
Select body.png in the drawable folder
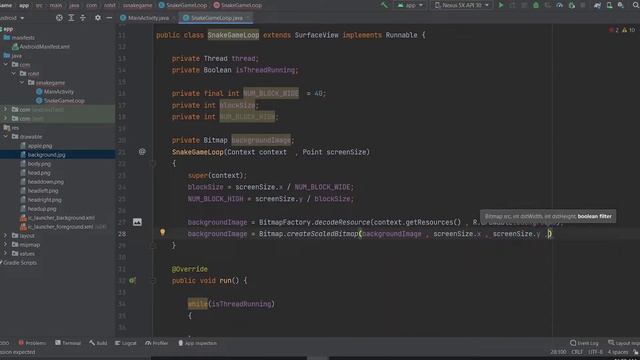click(x=36, y=164)
